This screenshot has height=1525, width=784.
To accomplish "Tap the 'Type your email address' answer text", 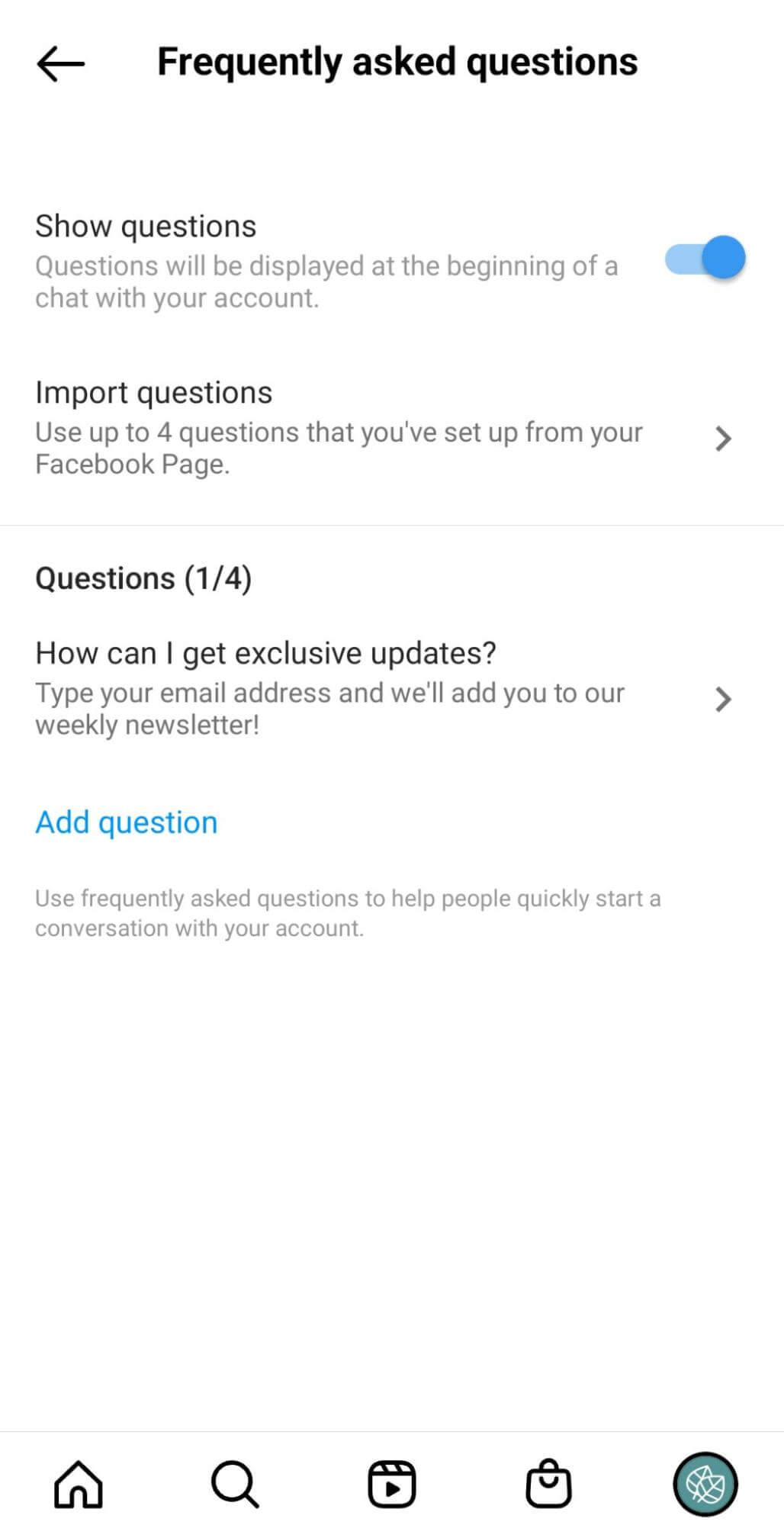I will 329,709.
